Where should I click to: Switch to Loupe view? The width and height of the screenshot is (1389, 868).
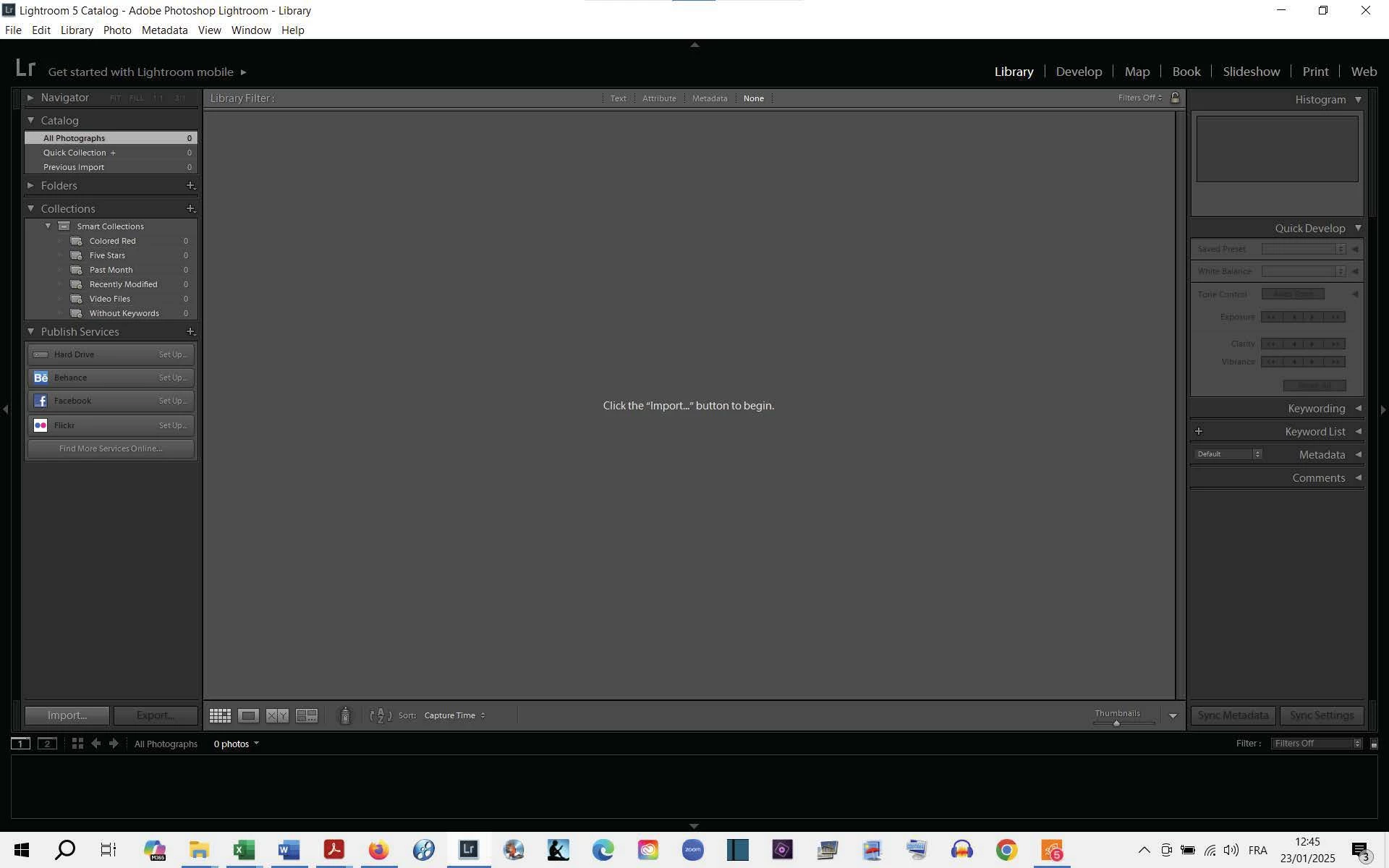pyautogui.click(x=248, y=716)
